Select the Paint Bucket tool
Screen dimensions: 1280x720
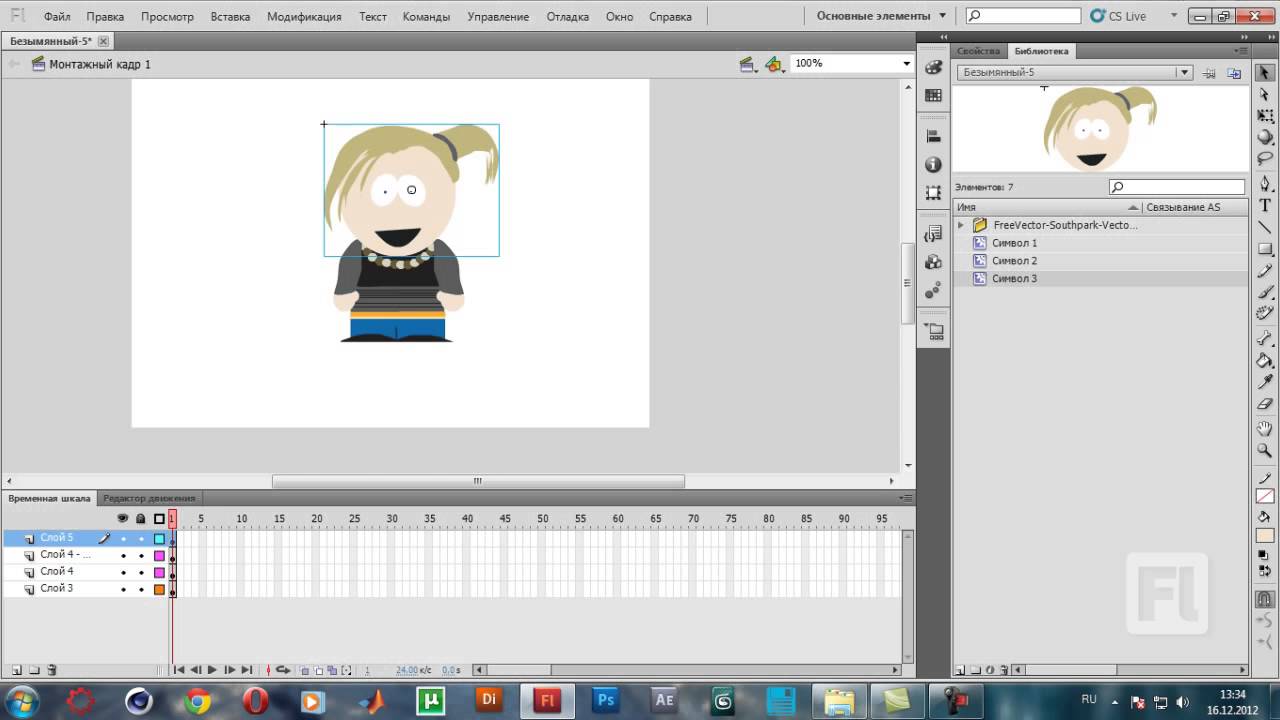(1264, 361)
